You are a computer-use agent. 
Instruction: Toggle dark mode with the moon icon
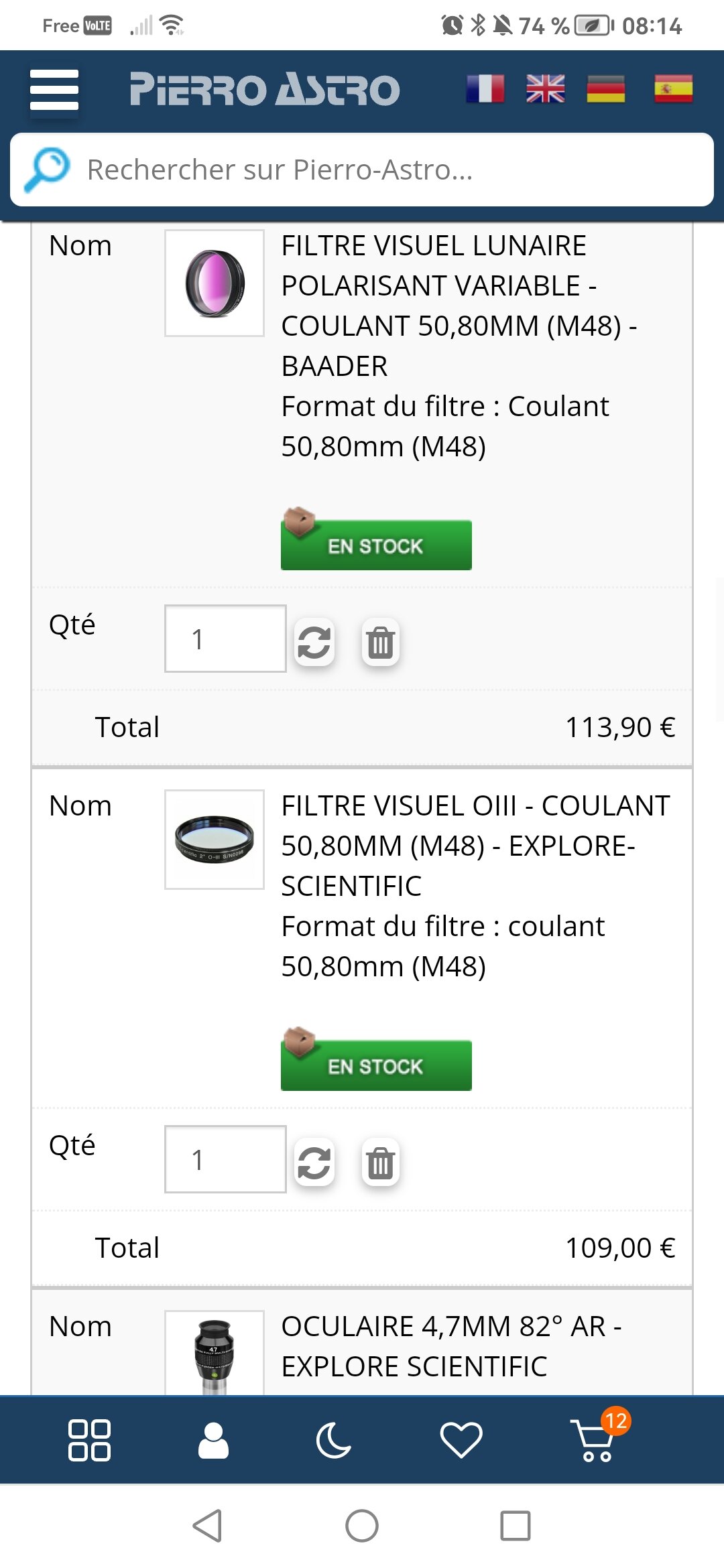click(333, 1440)
